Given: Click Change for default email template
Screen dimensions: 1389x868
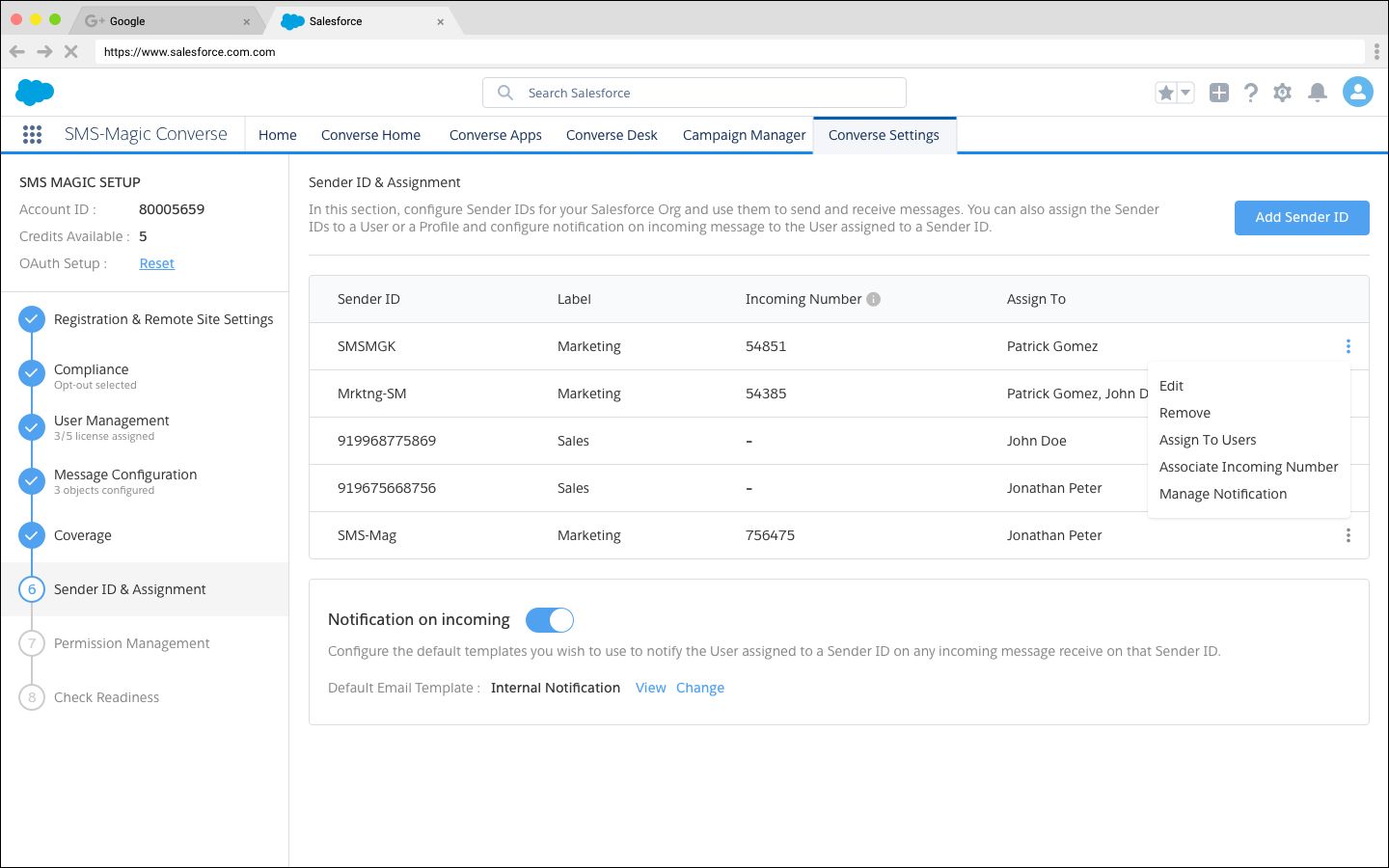Looking at the screenshot, I should tap(700, 688).
